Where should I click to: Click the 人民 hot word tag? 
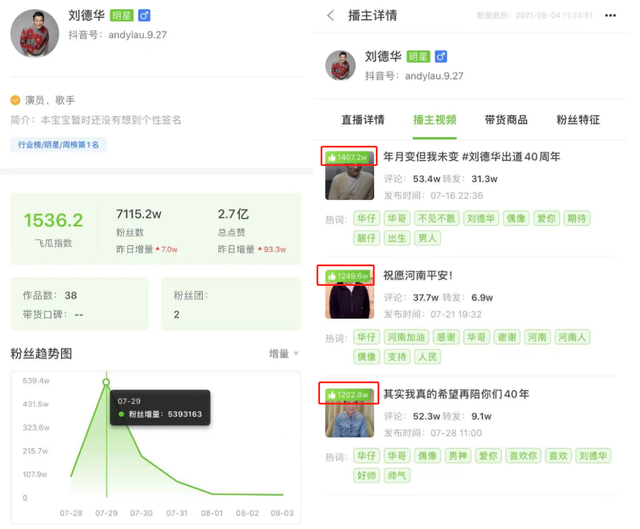pos(427,357)
